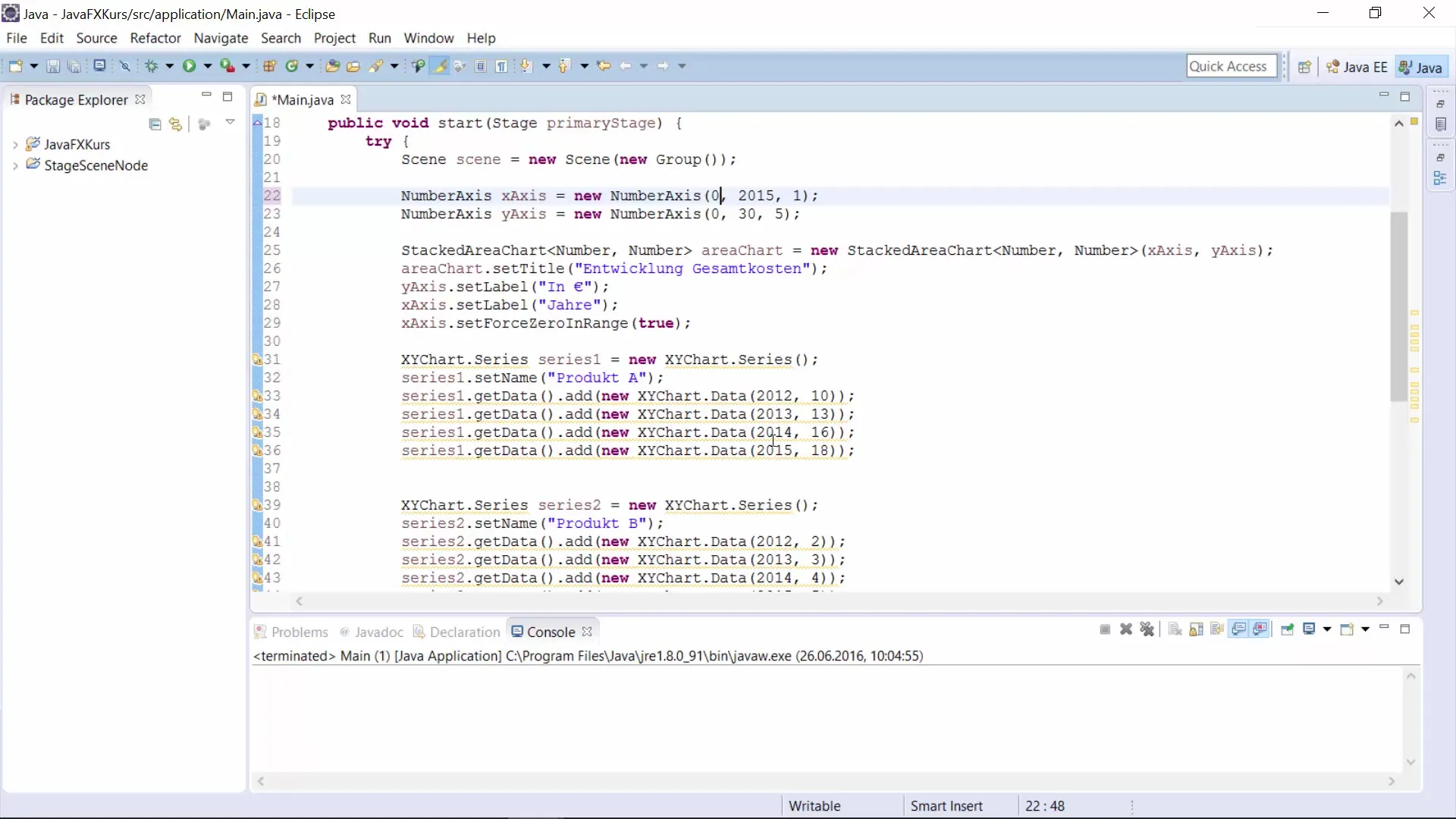Toggle Mark Occurrences highlighter
Image resolution: width=1456 pixels, height=819 pixels.
click(x=439, y=67)
